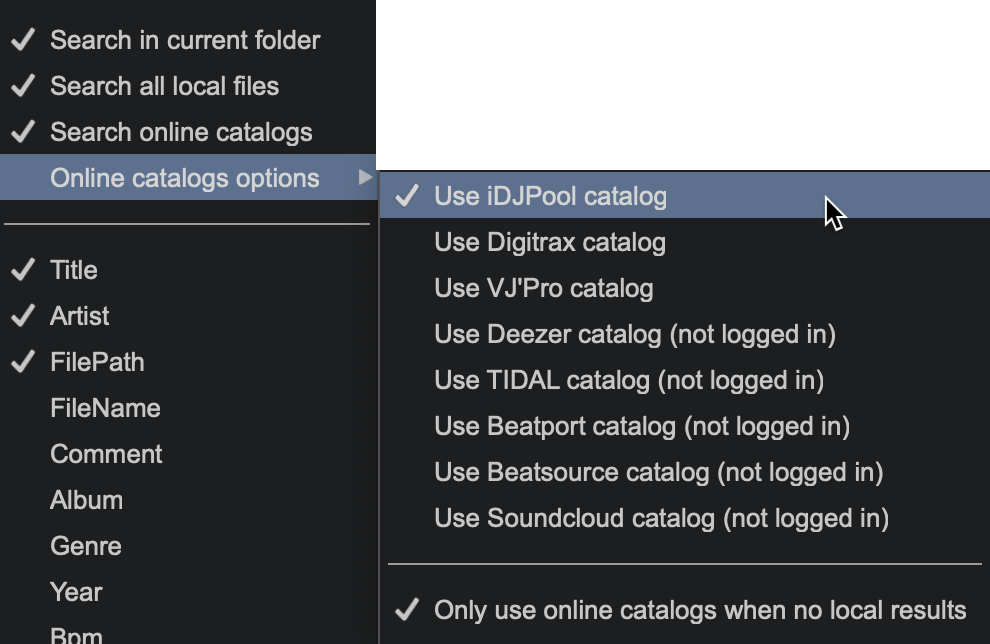
Task: Uncheck FilePath search field
Action: [97, 363]
